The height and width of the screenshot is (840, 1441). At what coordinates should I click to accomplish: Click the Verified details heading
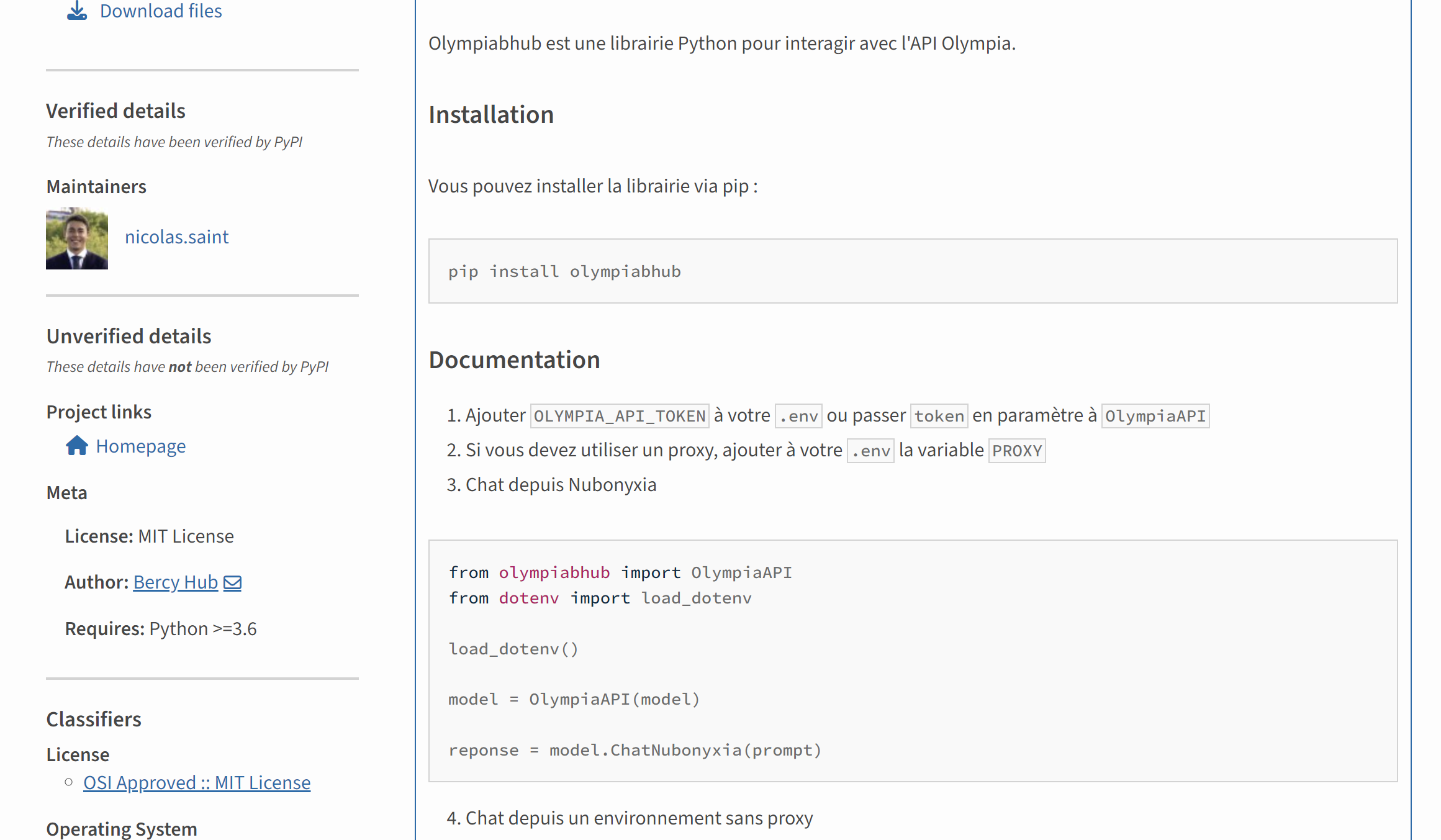[115, 111]
